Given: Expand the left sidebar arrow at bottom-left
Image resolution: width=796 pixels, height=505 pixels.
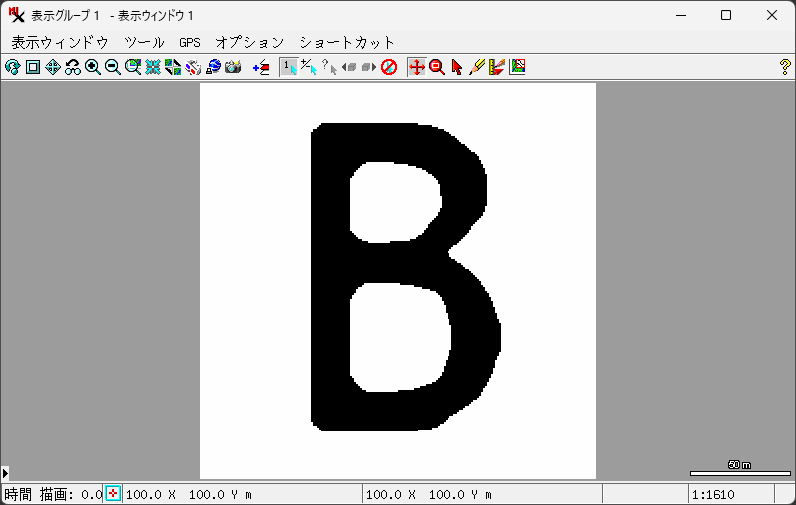Looking at the screenshot, I should point(5,472).
